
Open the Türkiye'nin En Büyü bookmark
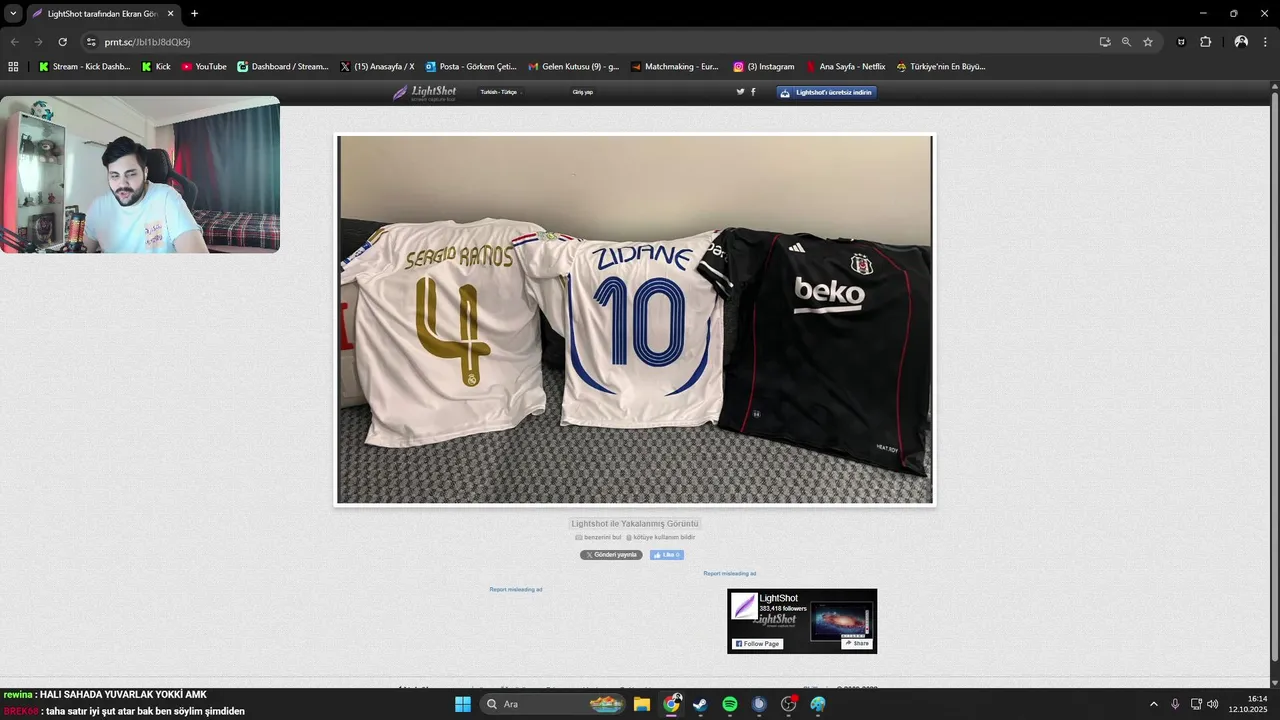941,67
